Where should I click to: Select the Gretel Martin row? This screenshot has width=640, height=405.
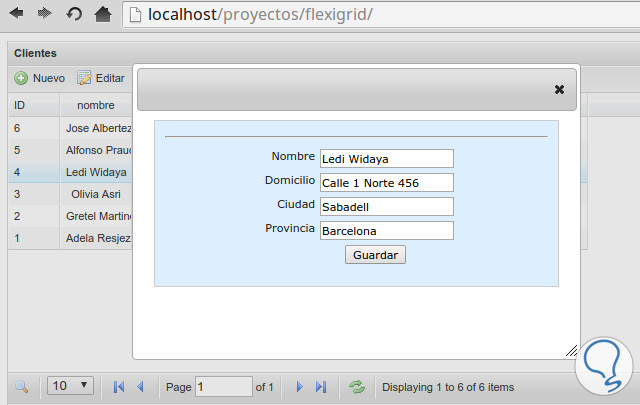[x=70, y=216]
